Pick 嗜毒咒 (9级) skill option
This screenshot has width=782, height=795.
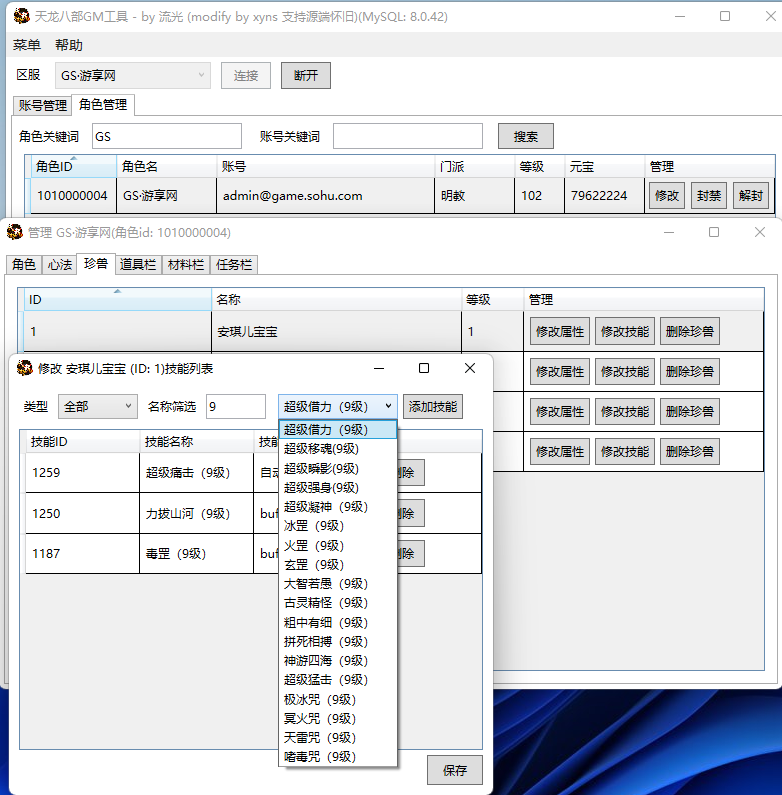tap(320, 757)
